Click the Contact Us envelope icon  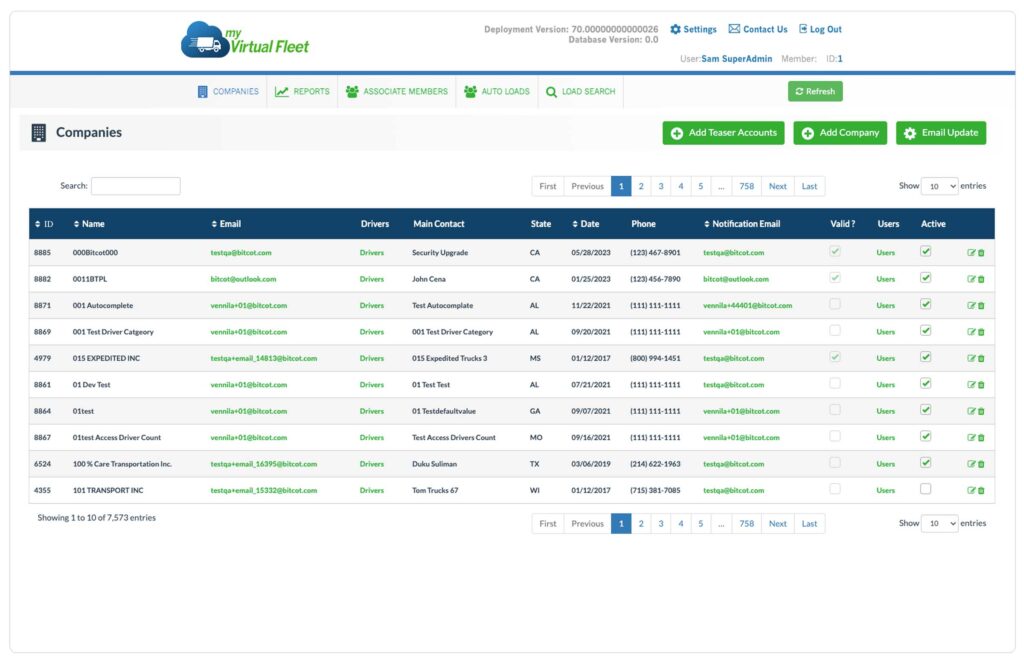point(734,30)
